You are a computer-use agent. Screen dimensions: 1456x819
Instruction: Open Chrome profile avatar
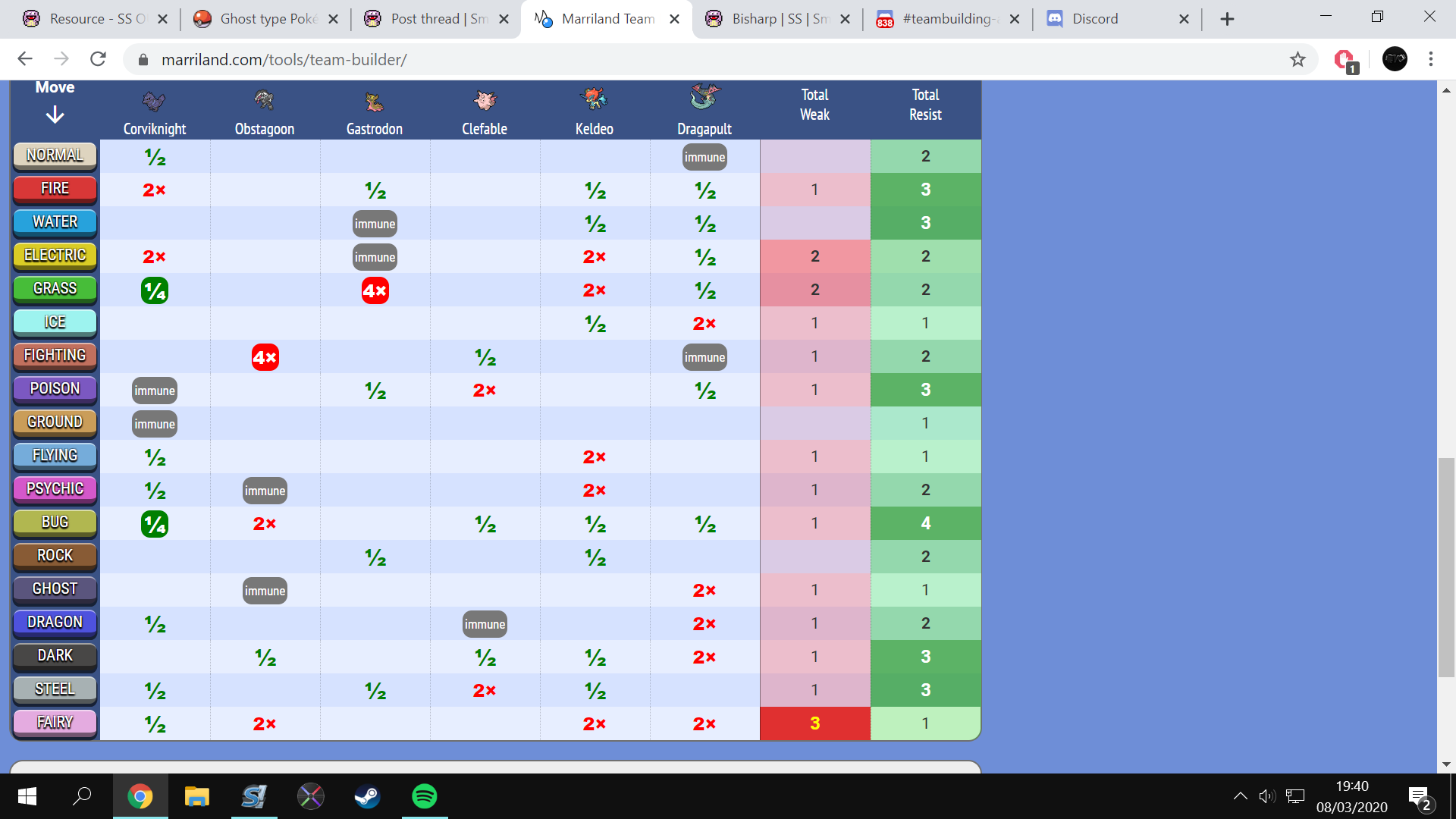coord(1395,59)
